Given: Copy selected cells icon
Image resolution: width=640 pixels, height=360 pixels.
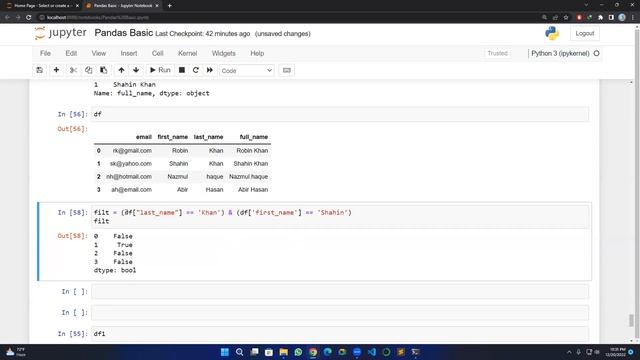Looking at the screenshot, I should [x=89, y=70].
